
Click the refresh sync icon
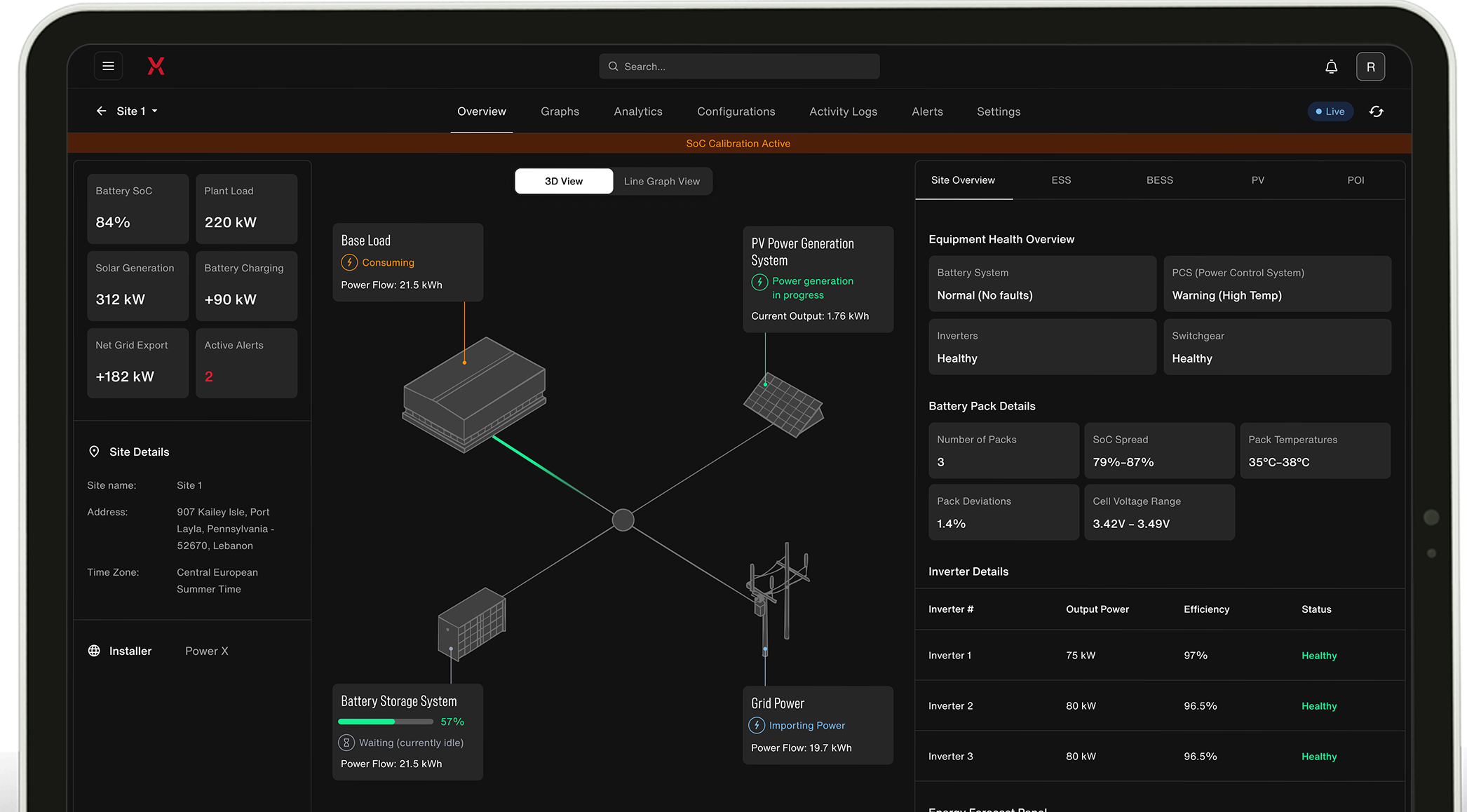[1376, 111]
